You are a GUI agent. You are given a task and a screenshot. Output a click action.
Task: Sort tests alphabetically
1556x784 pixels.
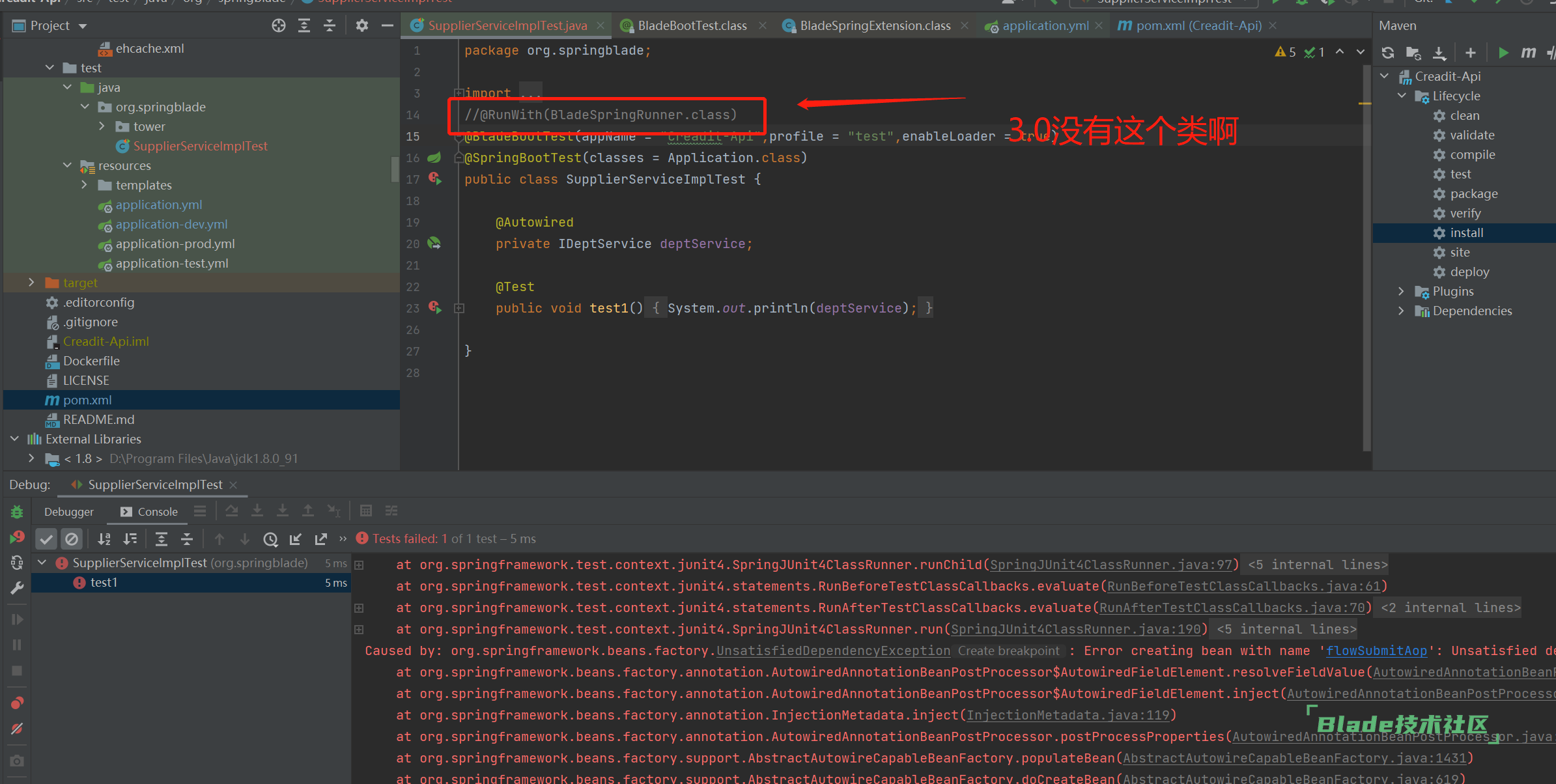pyautogui.click(x=104, y=539)
